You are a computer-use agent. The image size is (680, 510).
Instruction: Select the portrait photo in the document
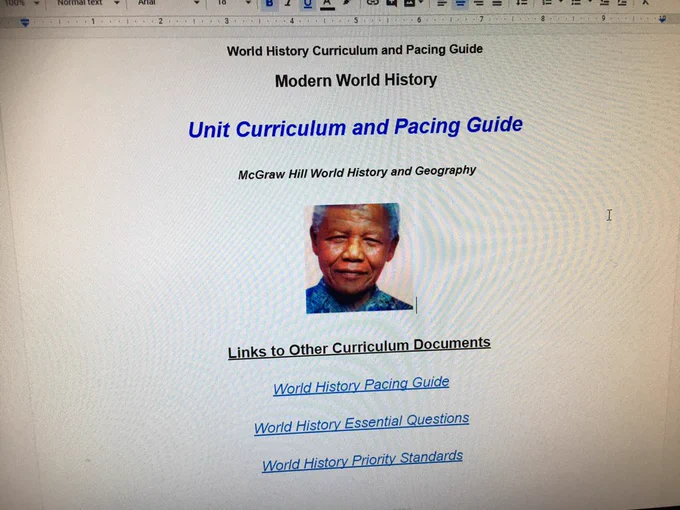(x=359, y=258)
